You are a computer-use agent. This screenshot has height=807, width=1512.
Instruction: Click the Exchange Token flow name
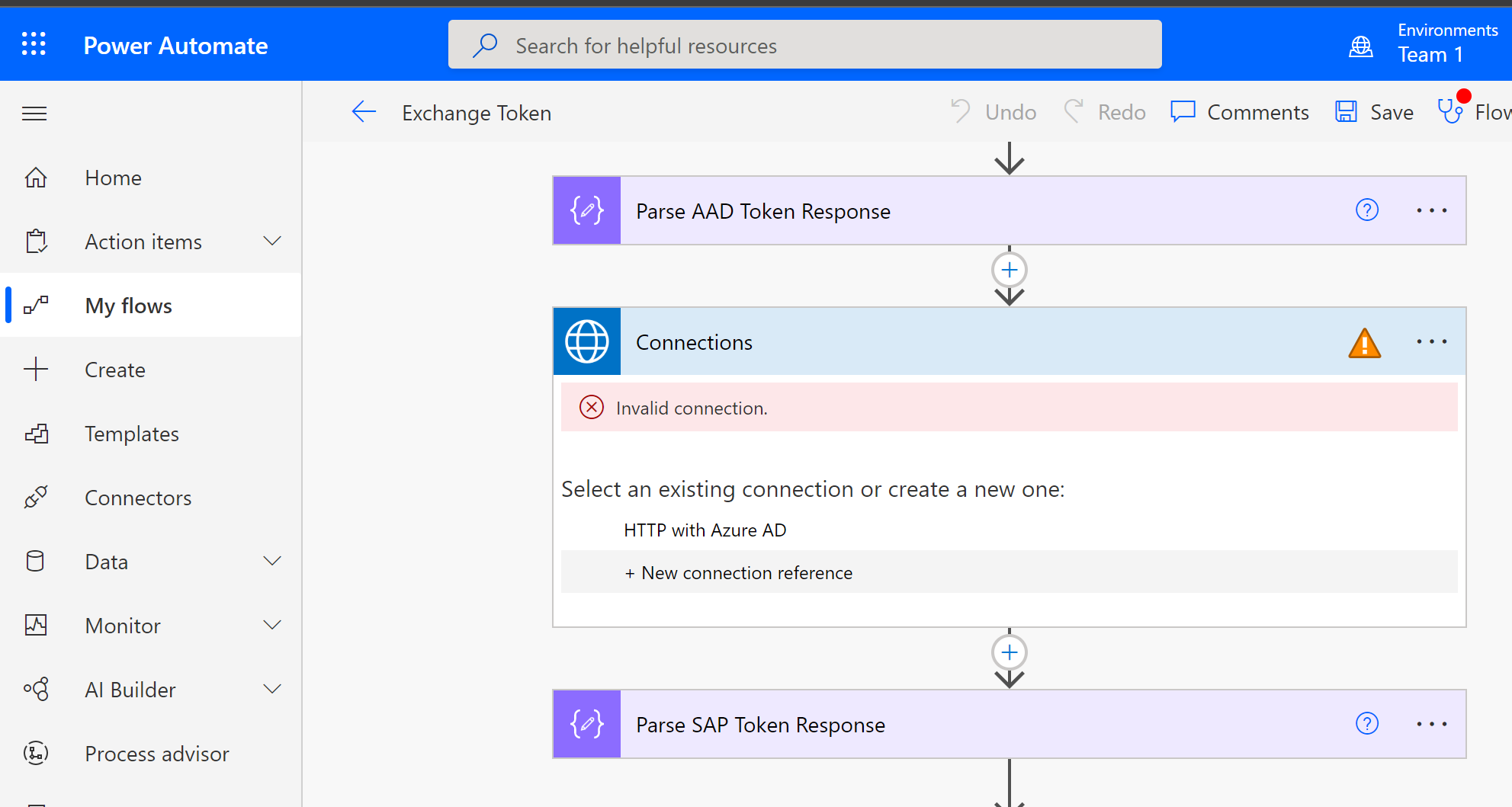(x=477, y=113)
